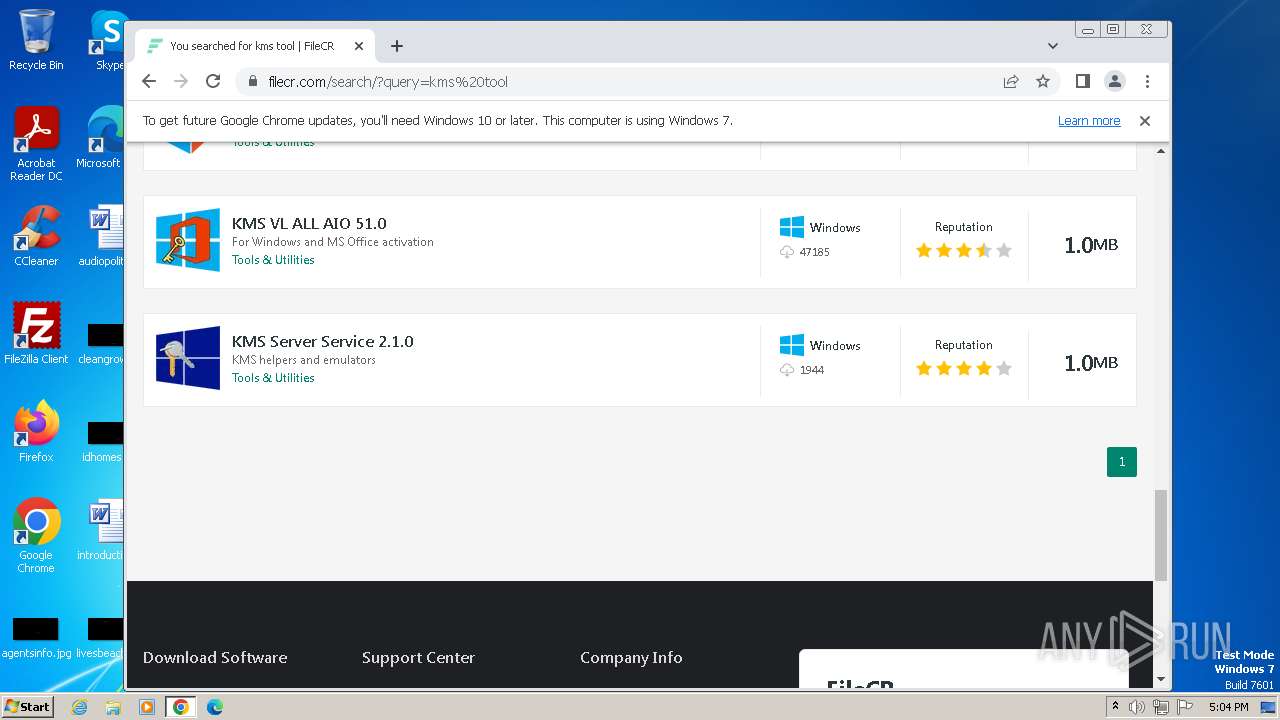This screenshot has height=720, width=1280.
Task: View site info lock icon
Action: click(x=252, y=81)
